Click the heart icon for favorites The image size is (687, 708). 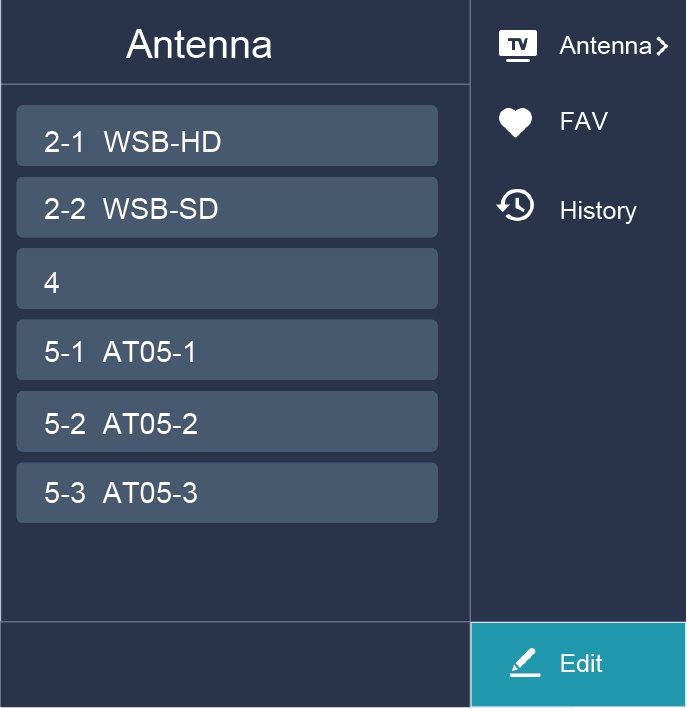point(516,123)
